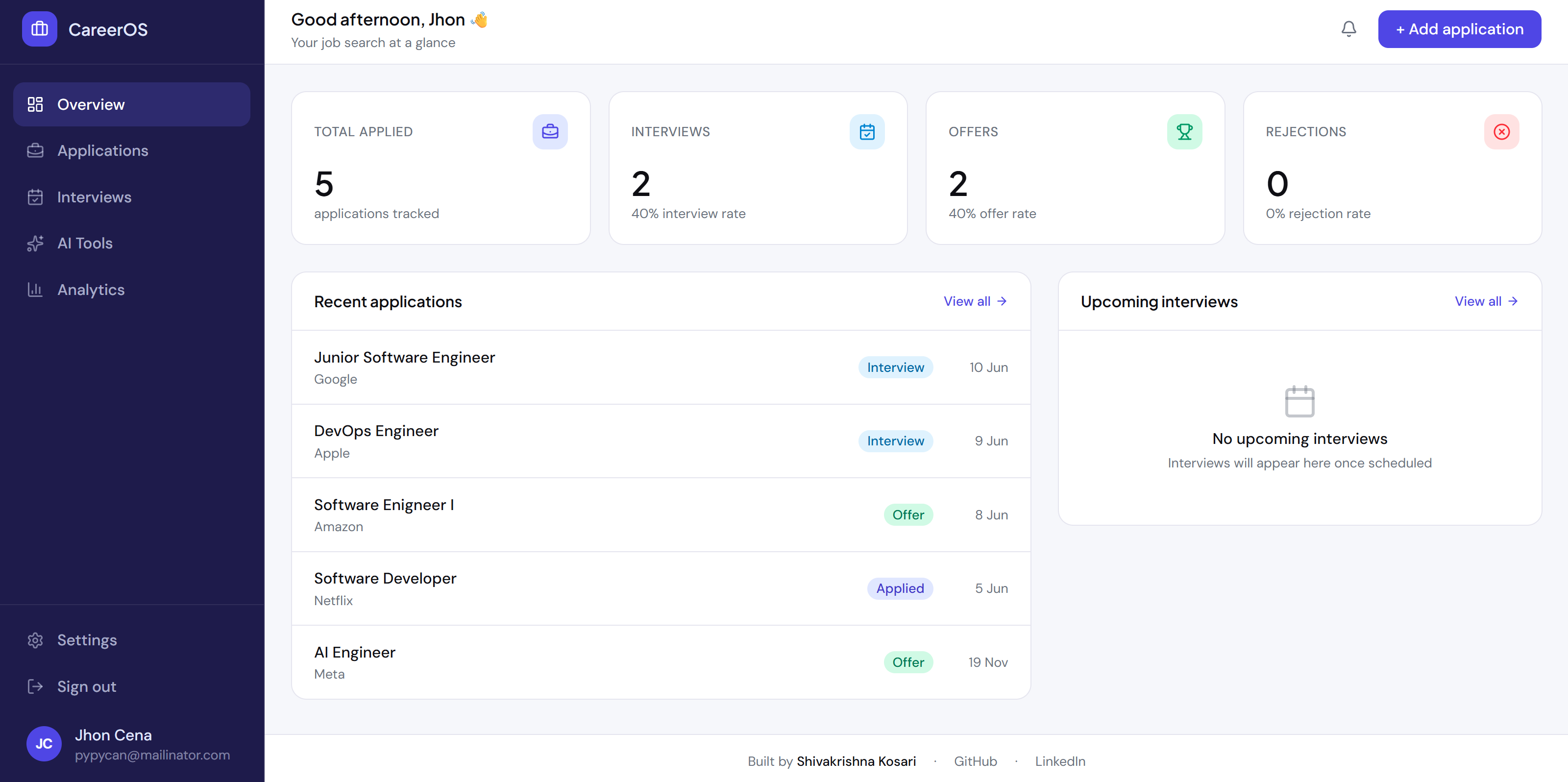Viewport: 1568px width, 782px height.
Task: Click the JC user avatar
Action: pyautogui.click(x=44, y=743)
